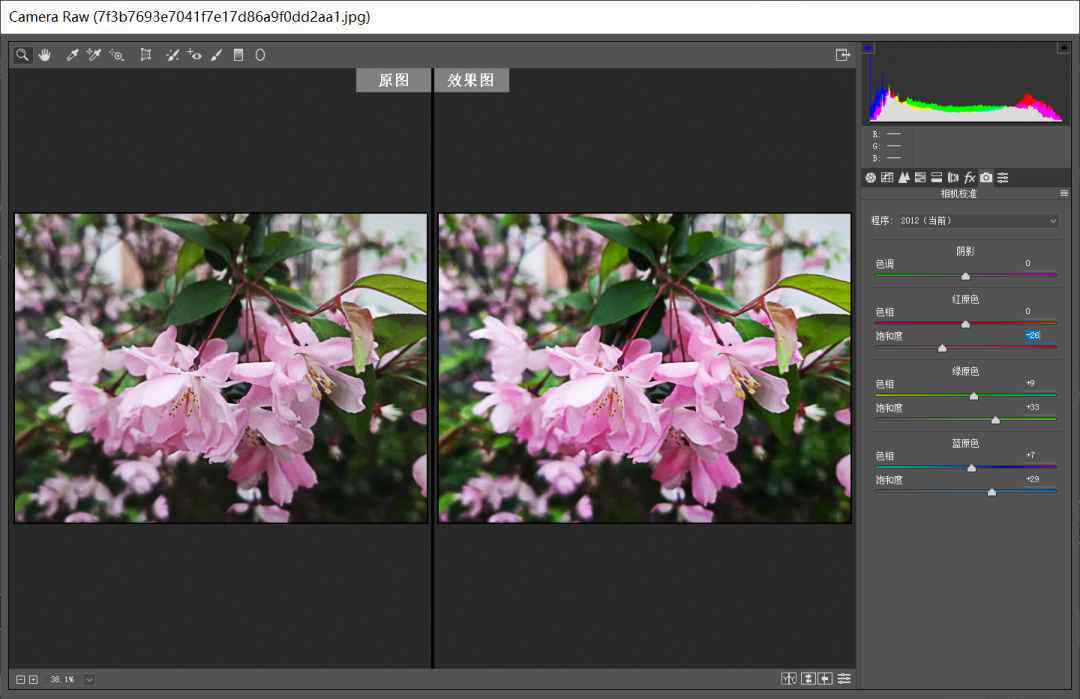Copy current settings to before icon
The height and width of the screenshot is (699, 1080).
[x=825, y=679]
